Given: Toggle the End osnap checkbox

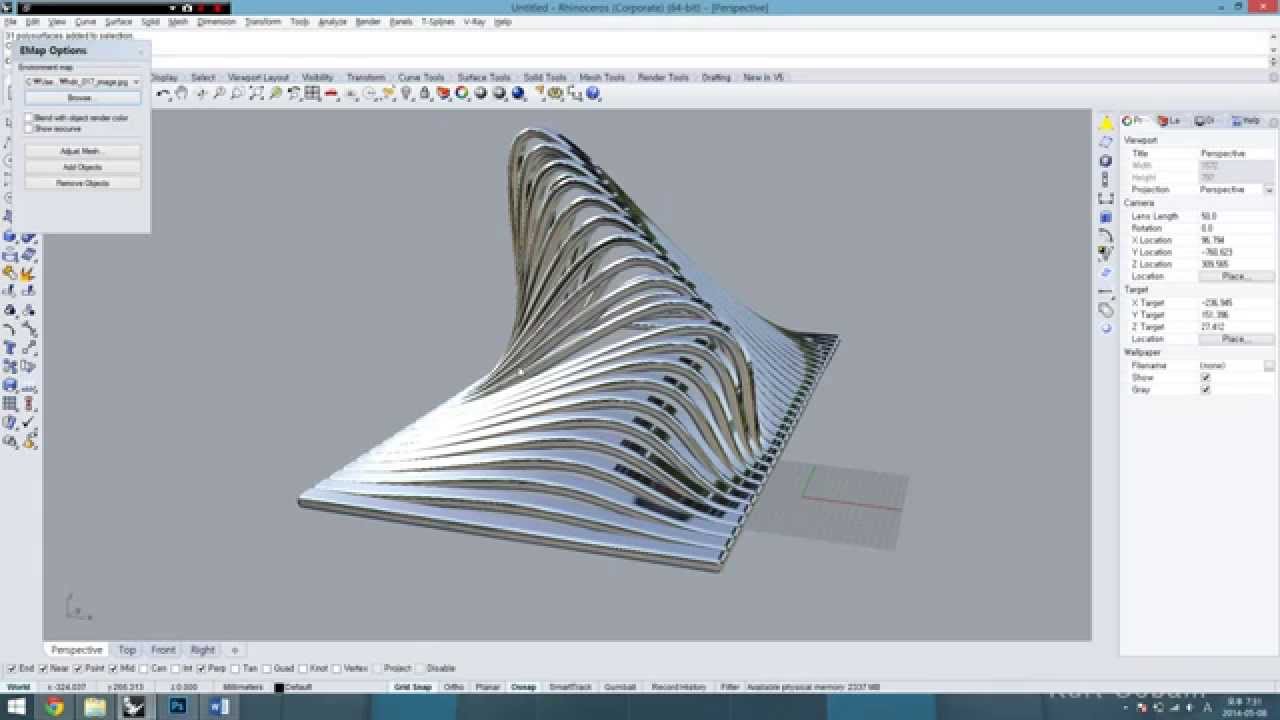Looking at the screenshot, I should point(12,668).
